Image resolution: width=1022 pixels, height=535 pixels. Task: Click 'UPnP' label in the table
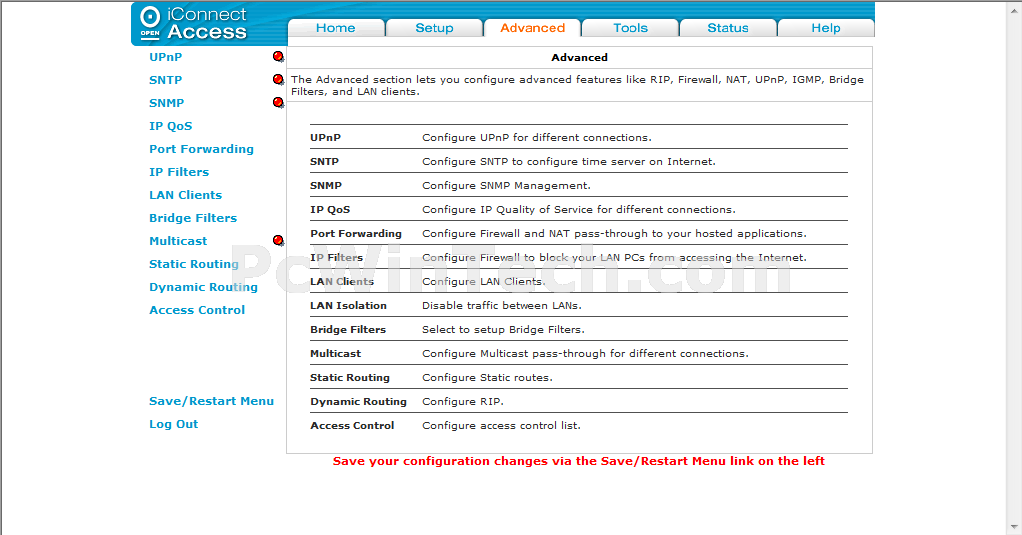coord(325,137)
